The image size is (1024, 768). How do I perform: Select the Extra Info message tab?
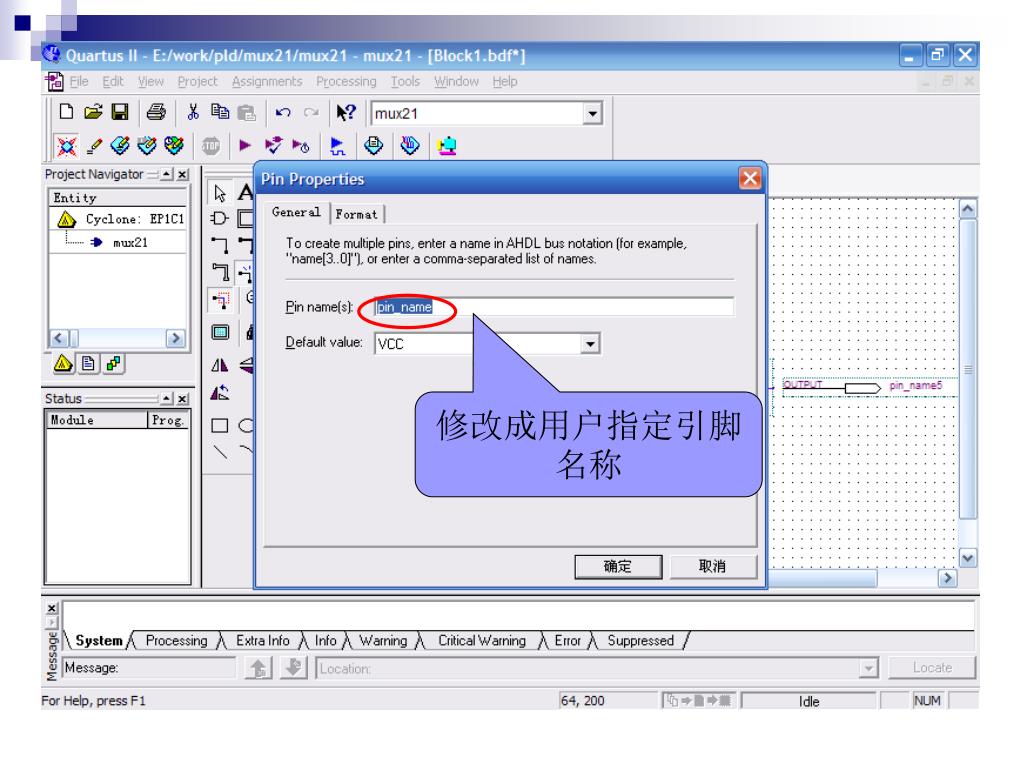tap(263, 641)
